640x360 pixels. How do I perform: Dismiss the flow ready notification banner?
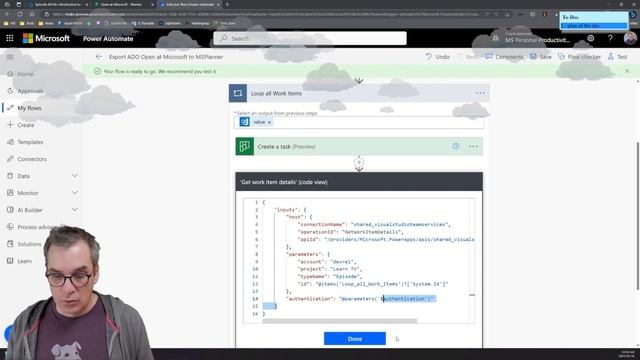click(627, 71)
